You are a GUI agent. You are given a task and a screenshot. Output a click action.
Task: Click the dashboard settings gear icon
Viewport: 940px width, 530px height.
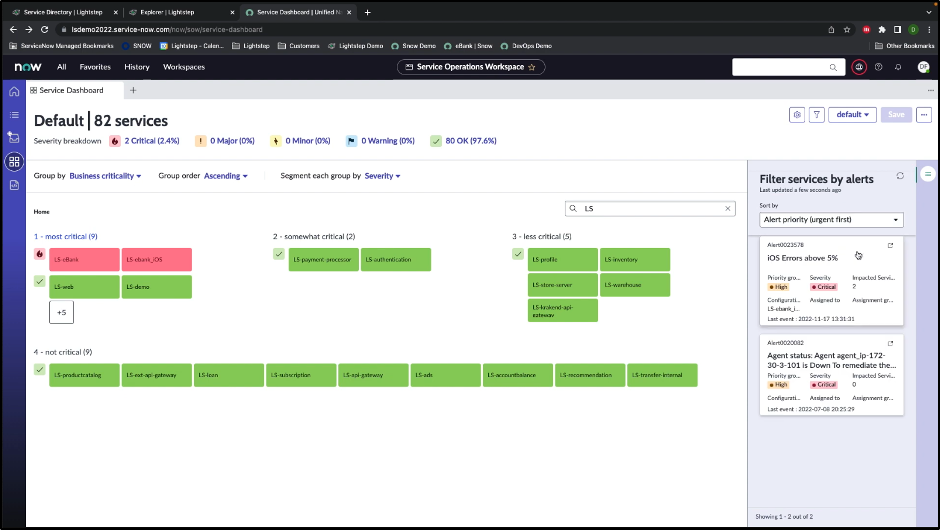point(797,115)
